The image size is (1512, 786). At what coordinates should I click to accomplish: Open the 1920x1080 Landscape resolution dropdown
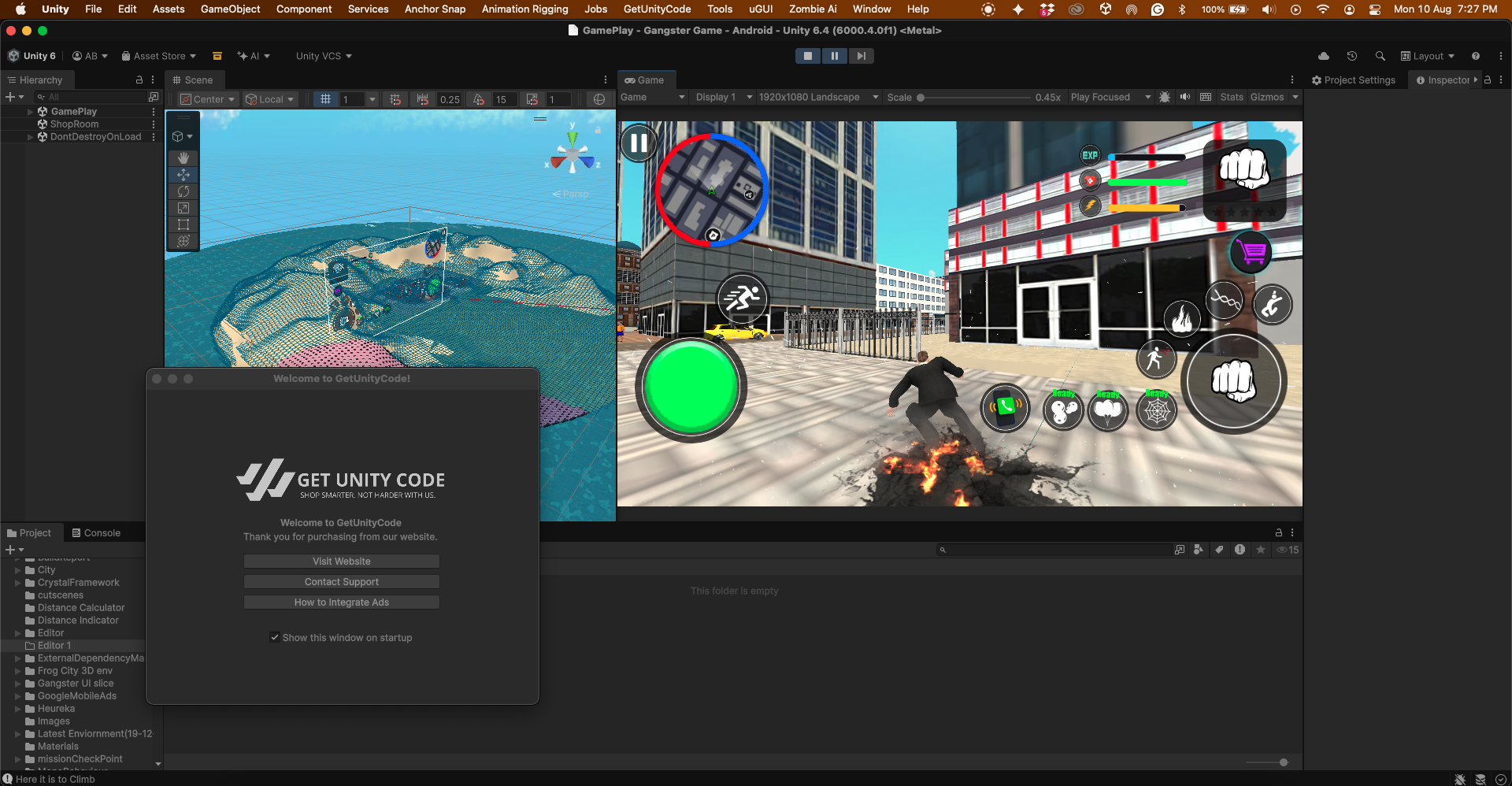[x=818, y=97]
